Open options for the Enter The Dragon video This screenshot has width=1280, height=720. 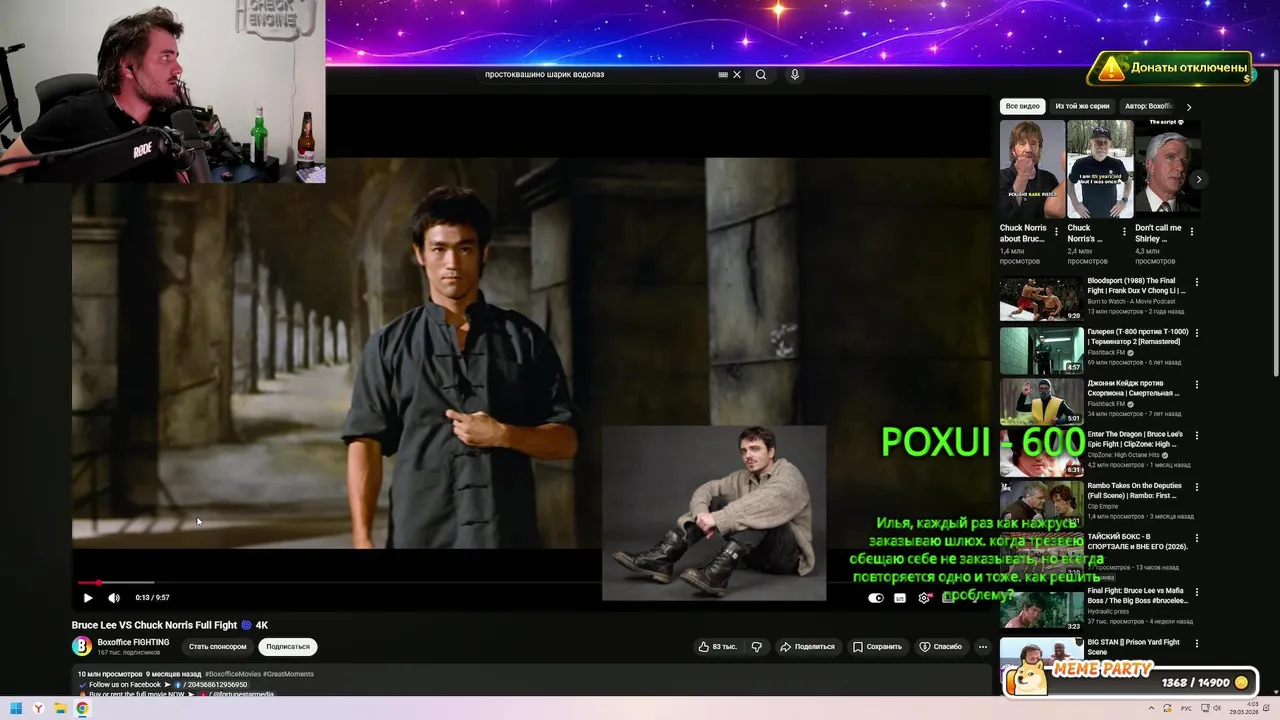point(1196,437)
